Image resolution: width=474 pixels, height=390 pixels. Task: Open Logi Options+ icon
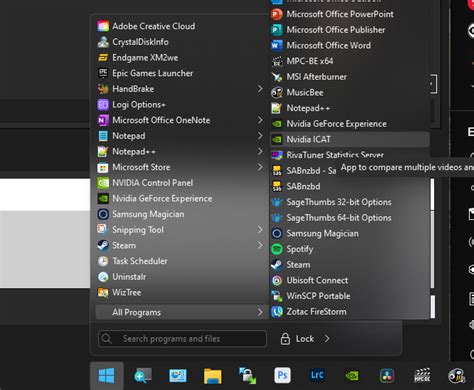[x=103, y=104]
